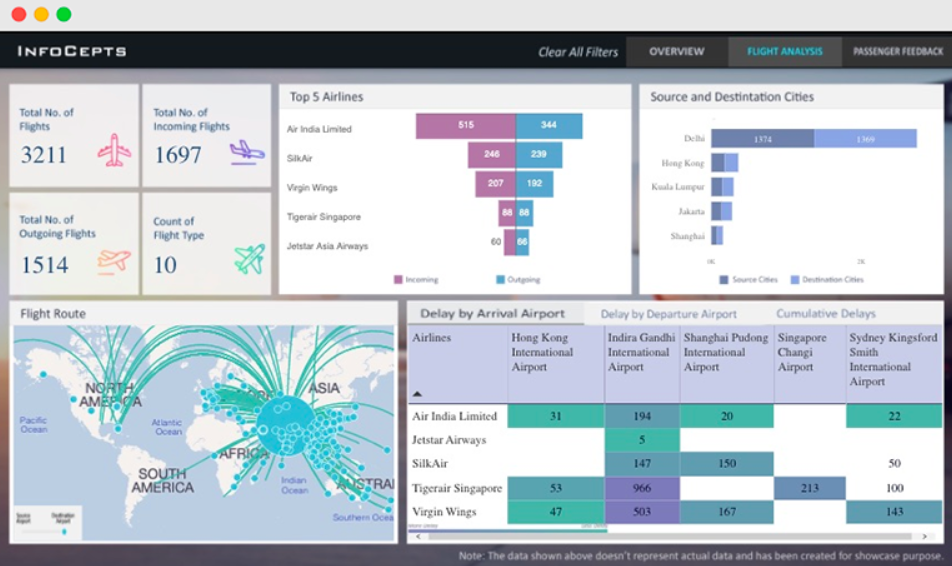This screenshot has width=952, height=566.
Task: Click the macOS green fullscreen button
Action: click(64, 14)
